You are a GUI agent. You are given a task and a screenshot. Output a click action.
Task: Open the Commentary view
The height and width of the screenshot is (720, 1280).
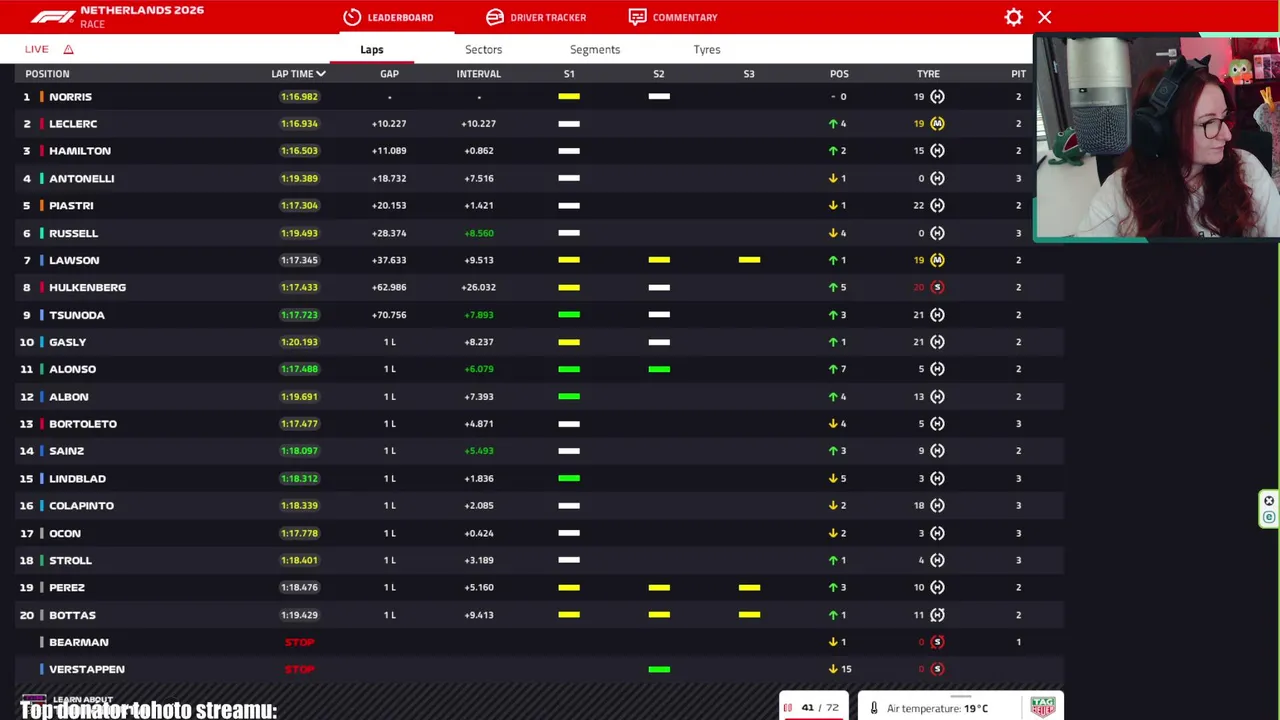click(673, 17)
